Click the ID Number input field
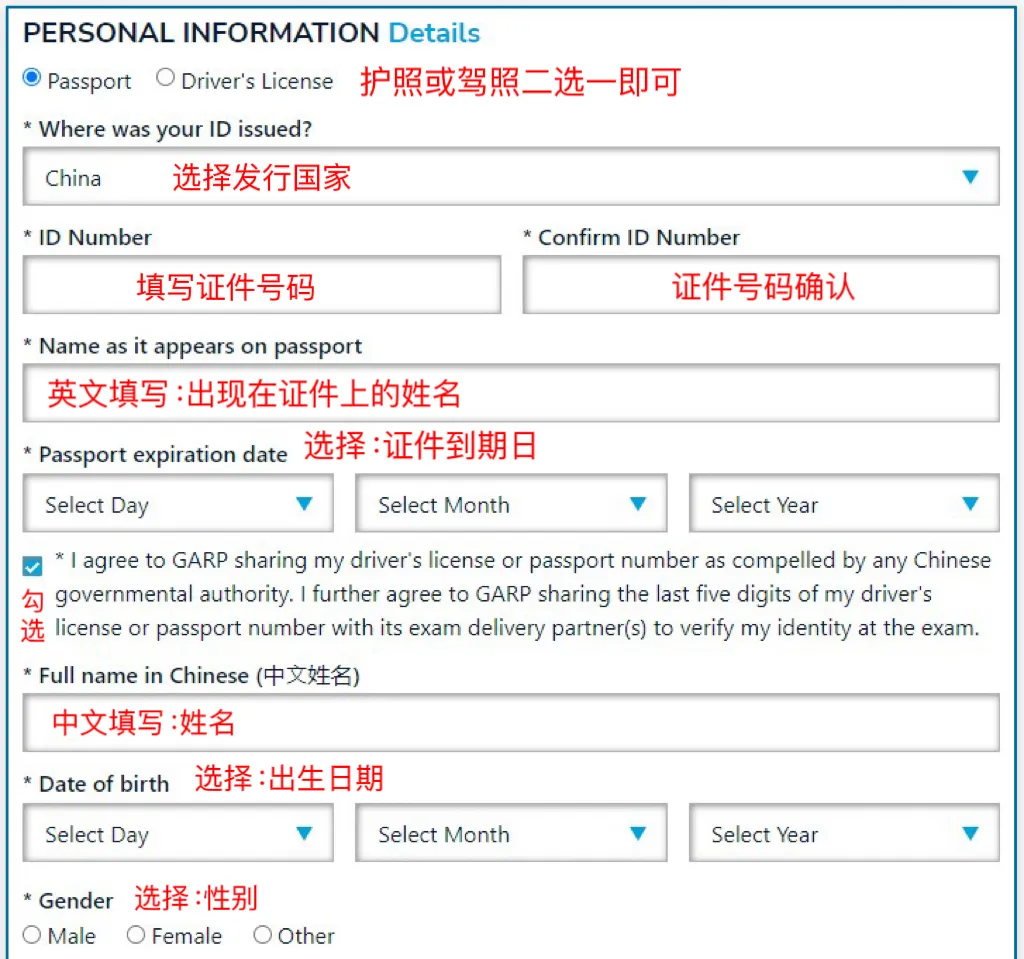This screenshot has width=1024, height=959. pos(261,286)
